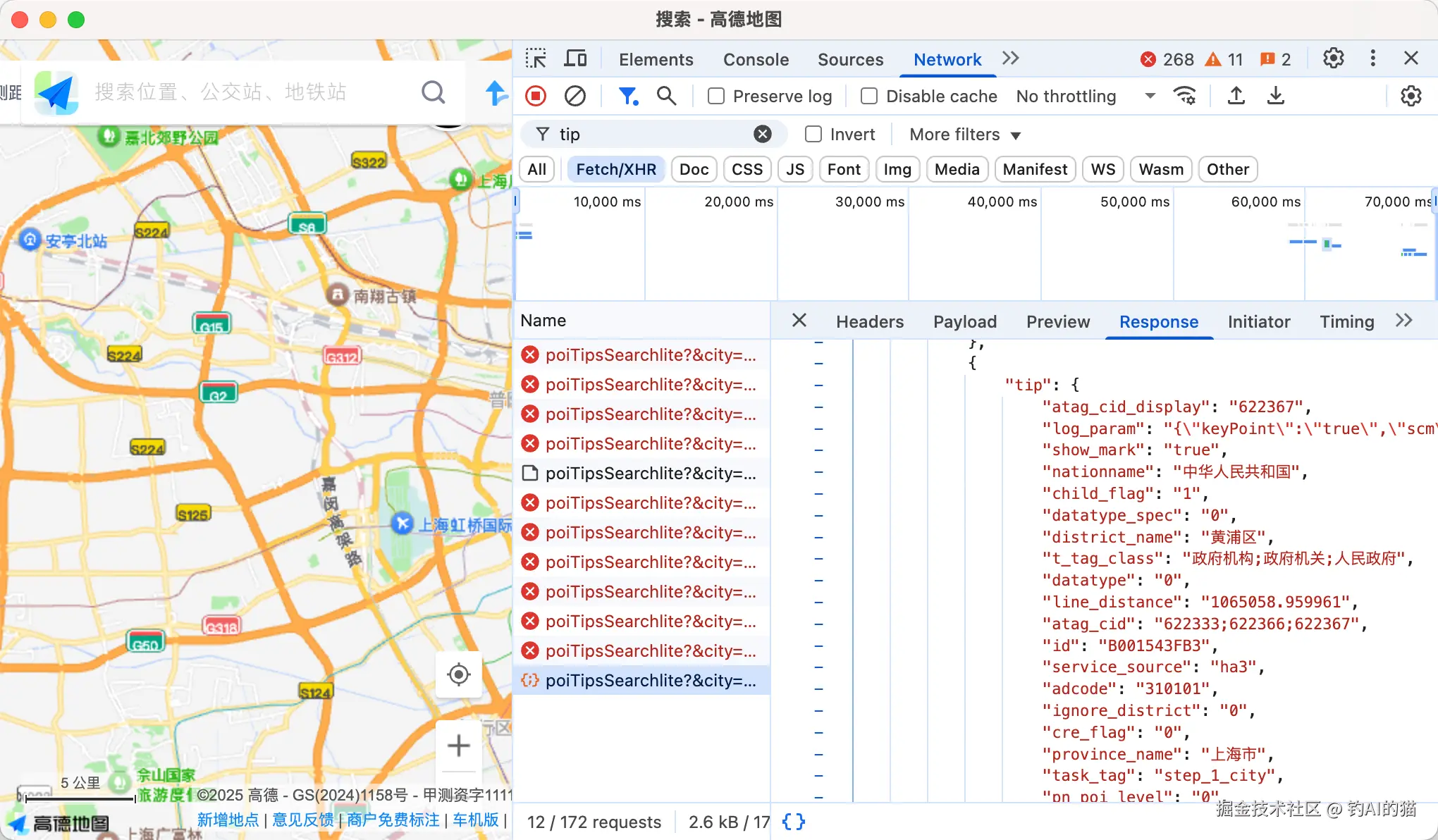
Task: Expand the More filters dropdown
Action: click(964, 134)
